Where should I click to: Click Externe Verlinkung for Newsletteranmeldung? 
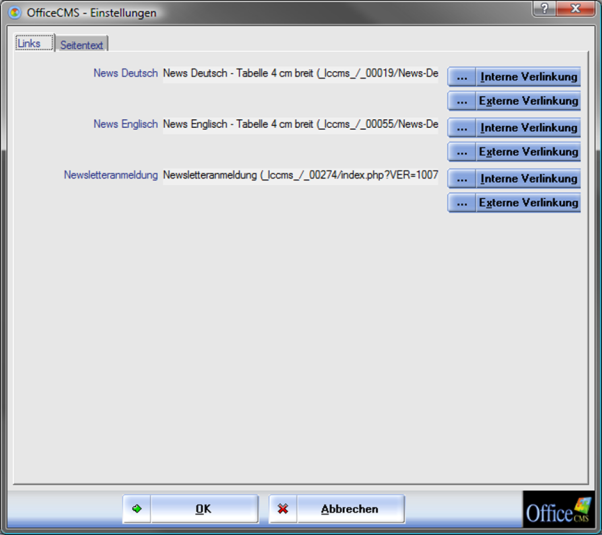pyautogui.click(x=528, y=202)
